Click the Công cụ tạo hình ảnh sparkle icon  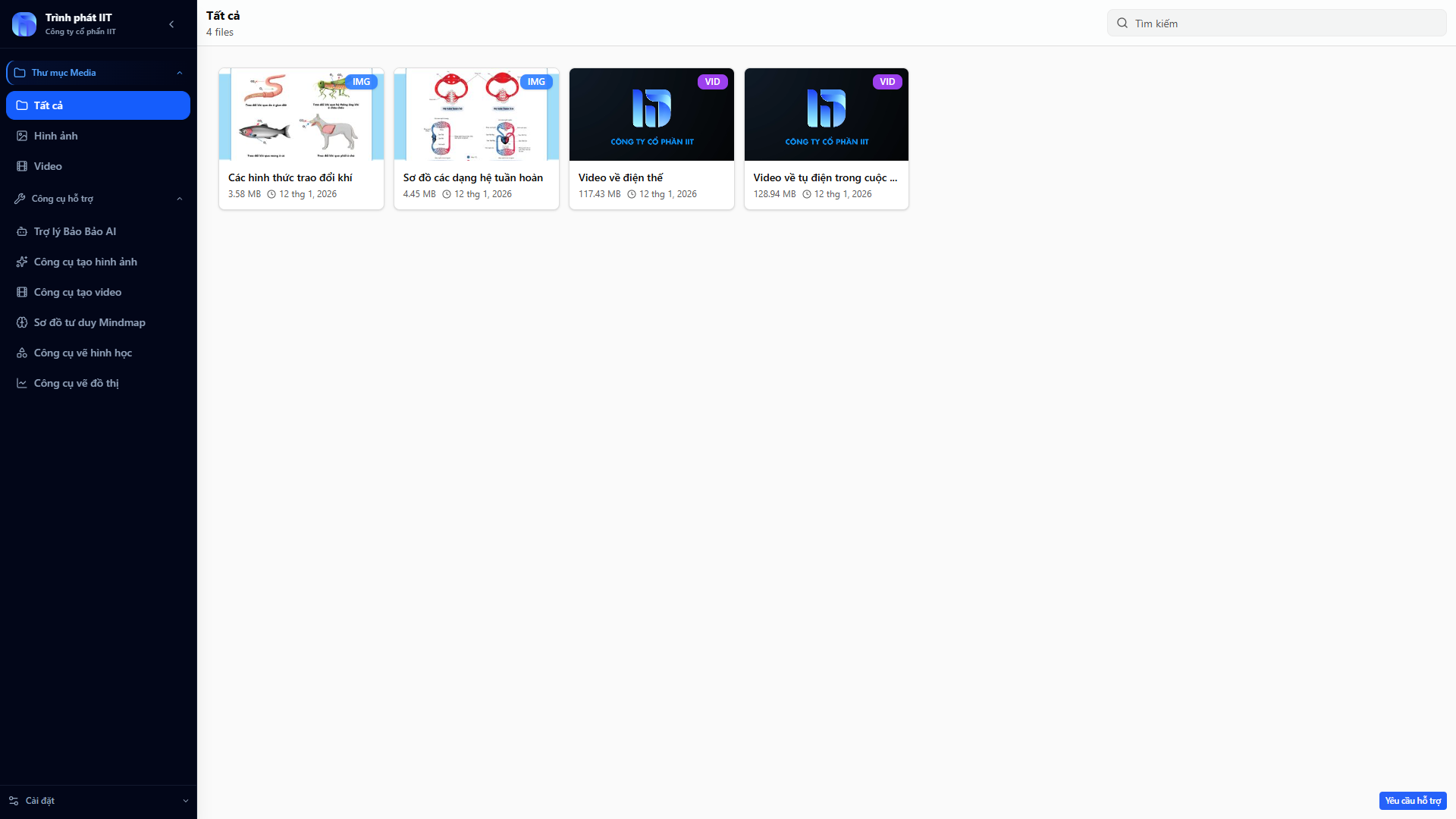pos(22,262)
